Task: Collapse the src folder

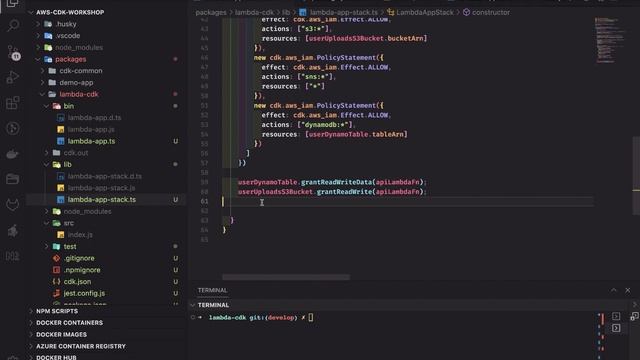Action: 47,223
